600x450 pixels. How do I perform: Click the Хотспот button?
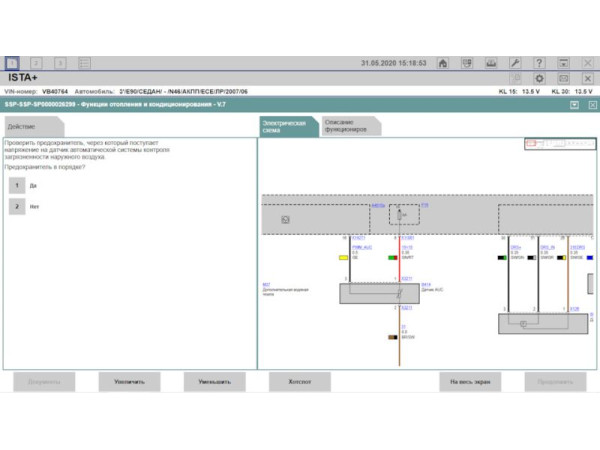point(300,381)
